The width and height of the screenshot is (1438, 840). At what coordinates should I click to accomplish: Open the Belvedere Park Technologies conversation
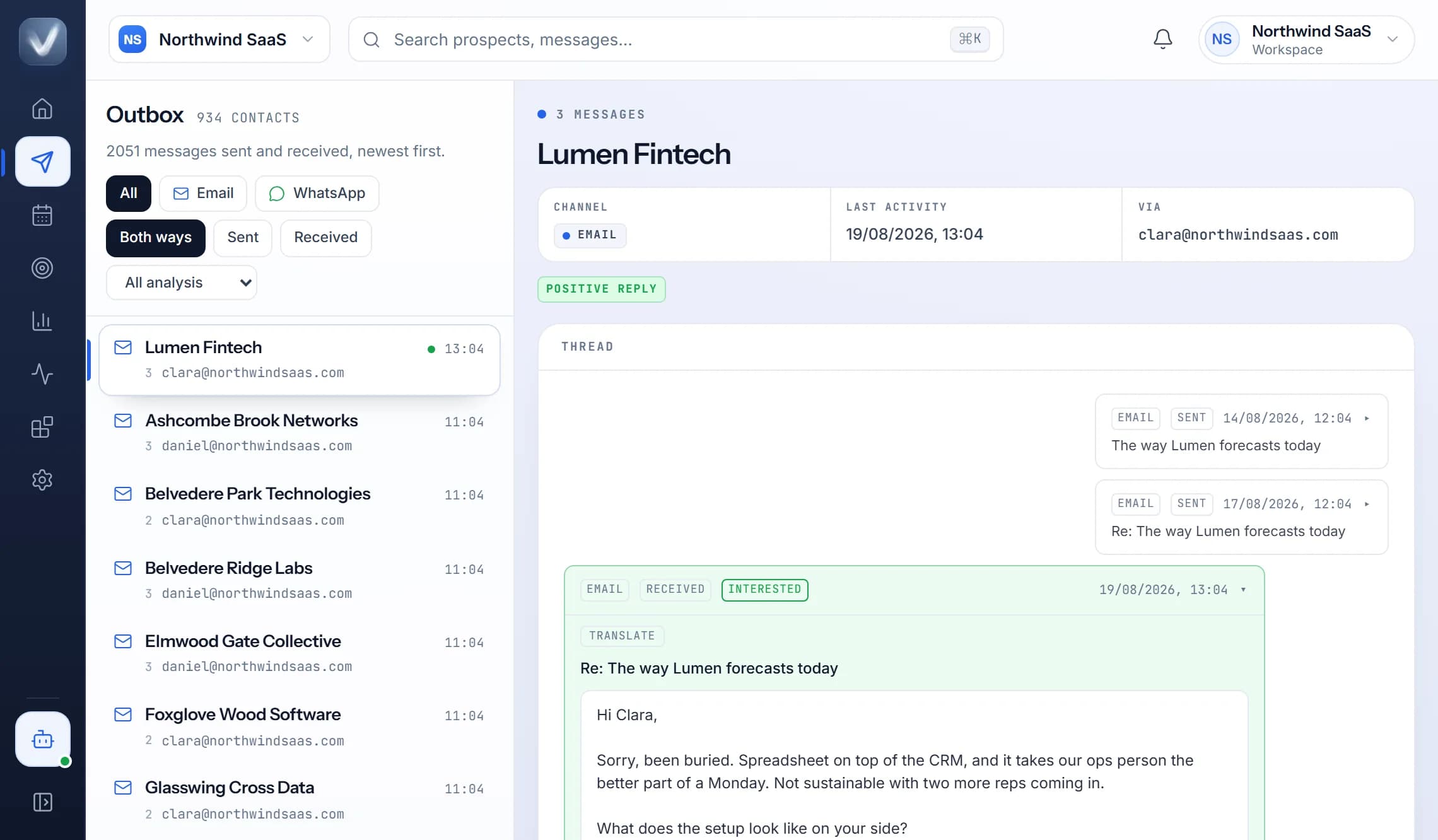point(300,506)
